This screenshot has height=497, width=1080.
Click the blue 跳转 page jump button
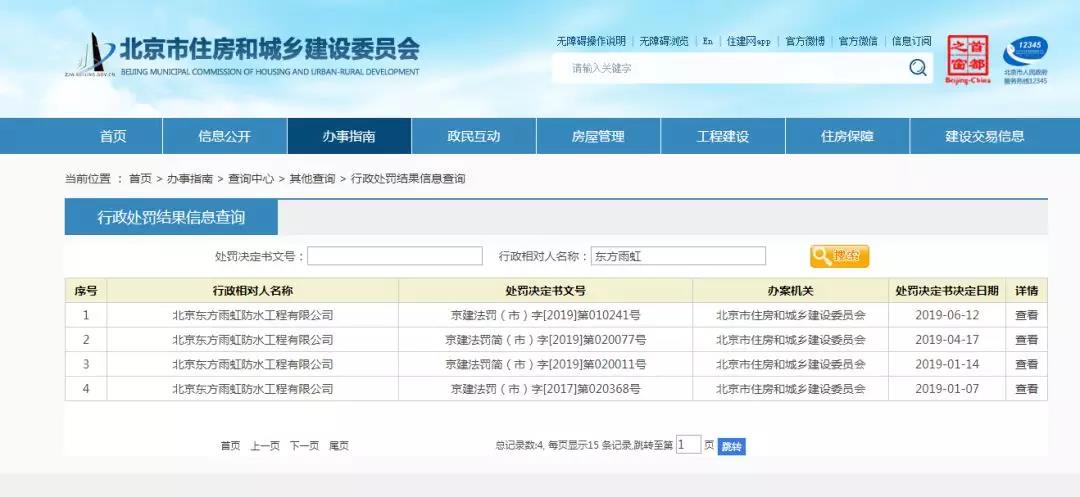click(732, 446)
